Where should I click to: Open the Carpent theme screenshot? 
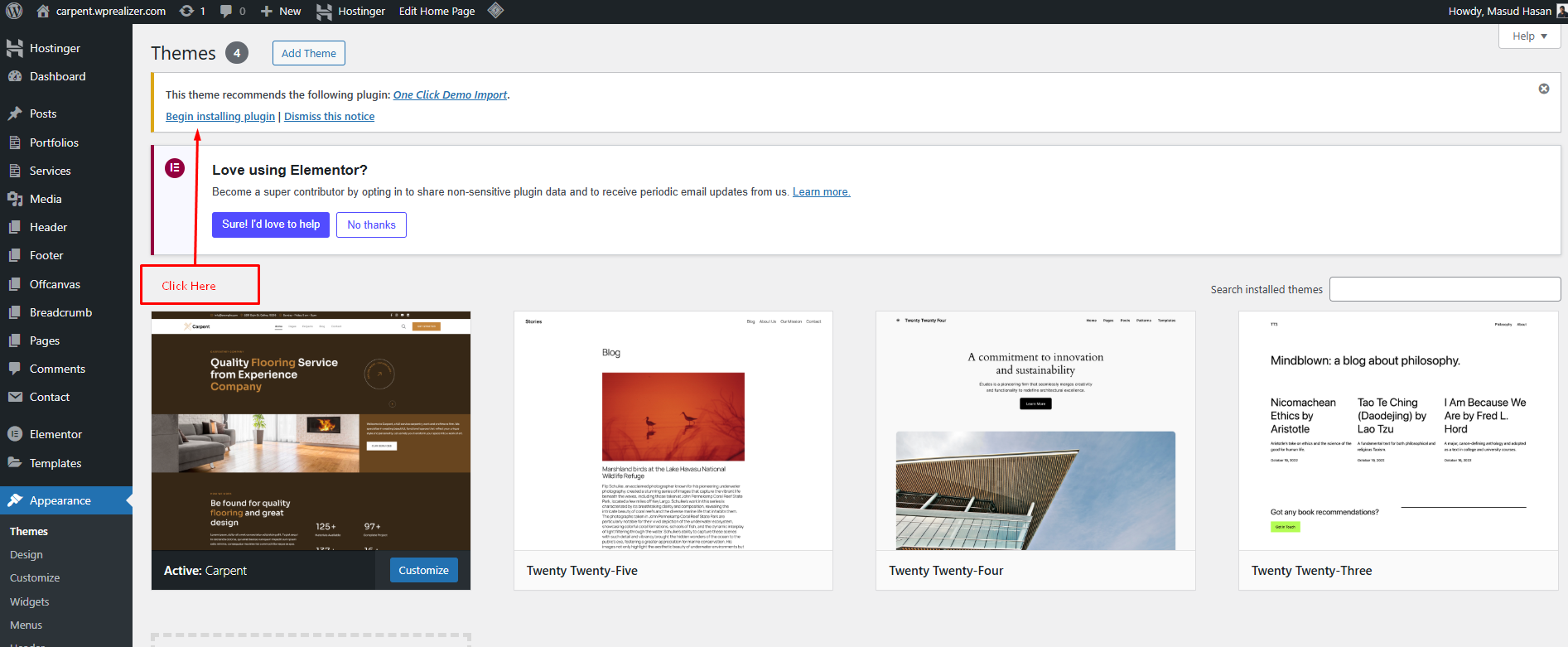point(311,431)
